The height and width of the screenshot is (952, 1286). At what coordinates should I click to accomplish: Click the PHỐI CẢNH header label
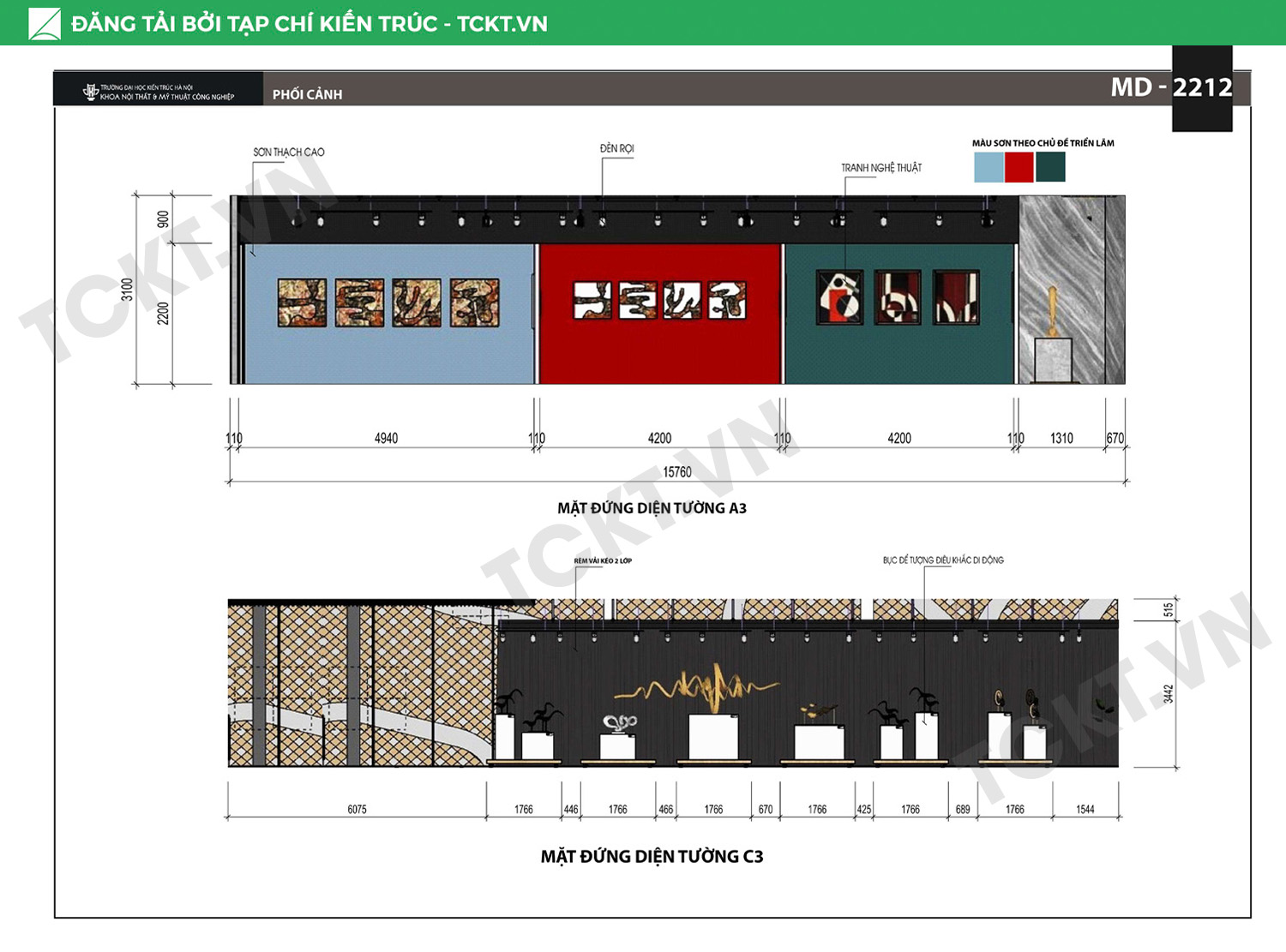[x=307, y=94]
